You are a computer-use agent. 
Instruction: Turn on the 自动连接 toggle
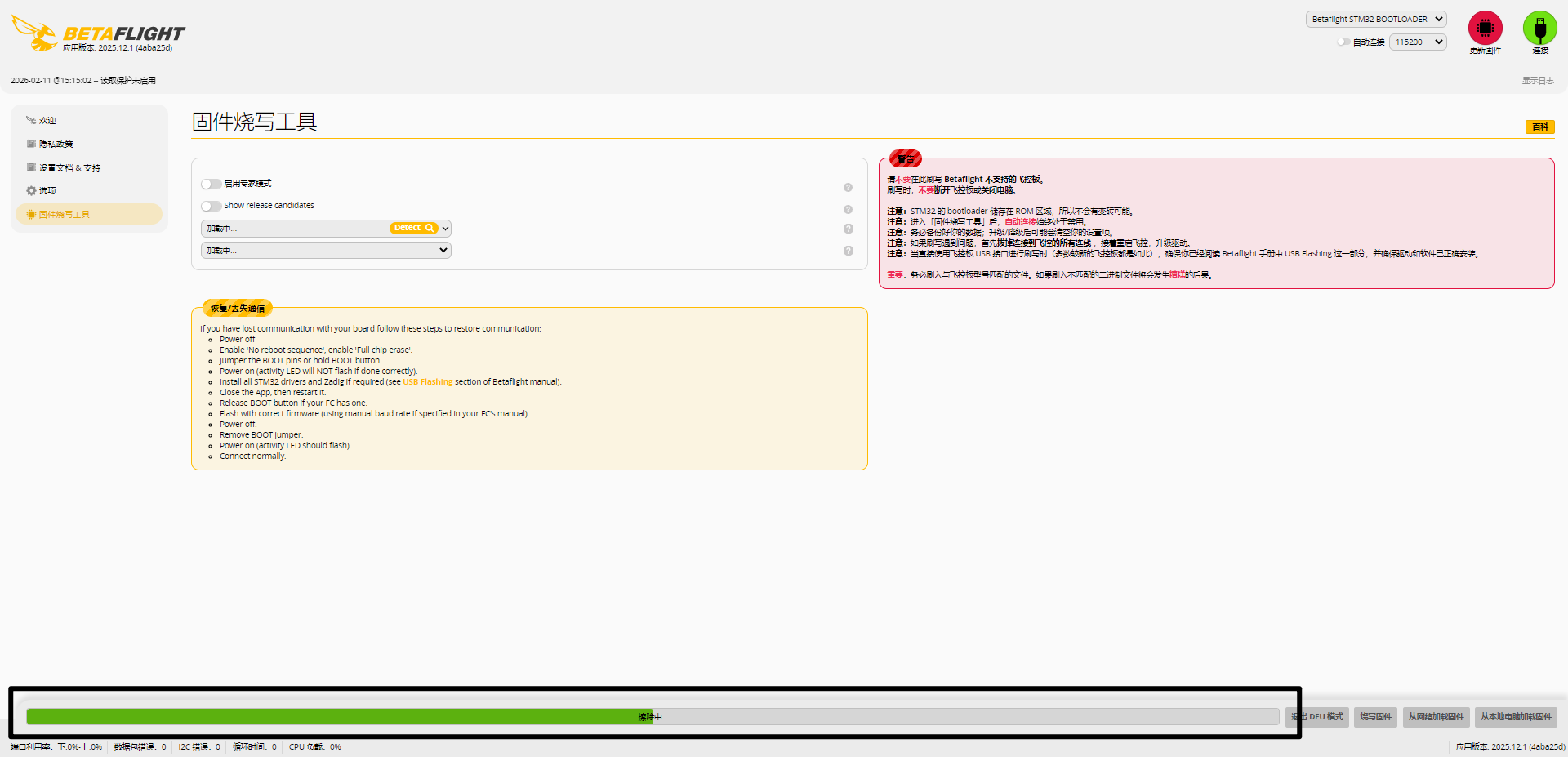[x=1343, y=42]
